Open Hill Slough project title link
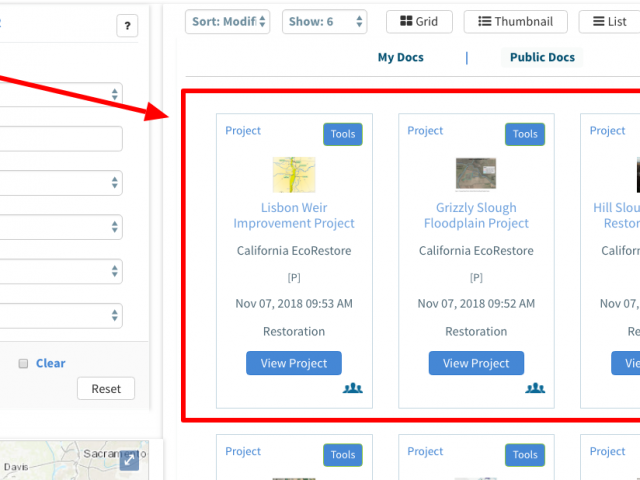Screen dimensions: 640x480 tap(616, 216)
